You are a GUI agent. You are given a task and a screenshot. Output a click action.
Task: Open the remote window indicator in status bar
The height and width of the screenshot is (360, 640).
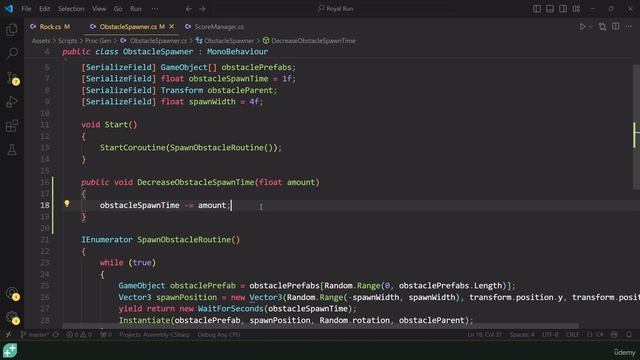click(x=8, y=334)
